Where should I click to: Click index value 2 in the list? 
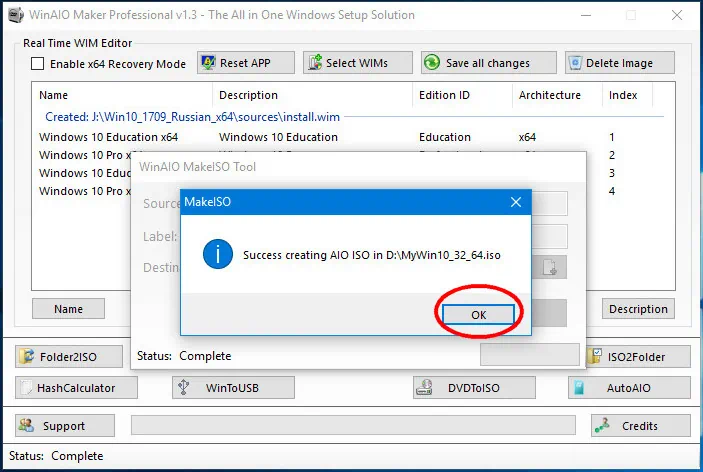(612, 155)
